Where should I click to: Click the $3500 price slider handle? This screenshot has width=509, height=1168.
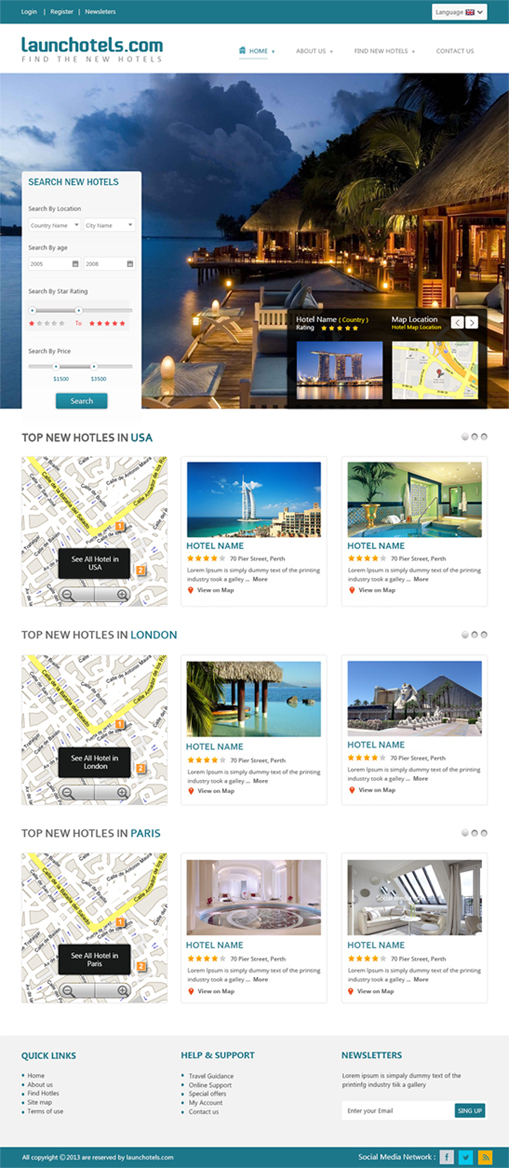point(94,366)
